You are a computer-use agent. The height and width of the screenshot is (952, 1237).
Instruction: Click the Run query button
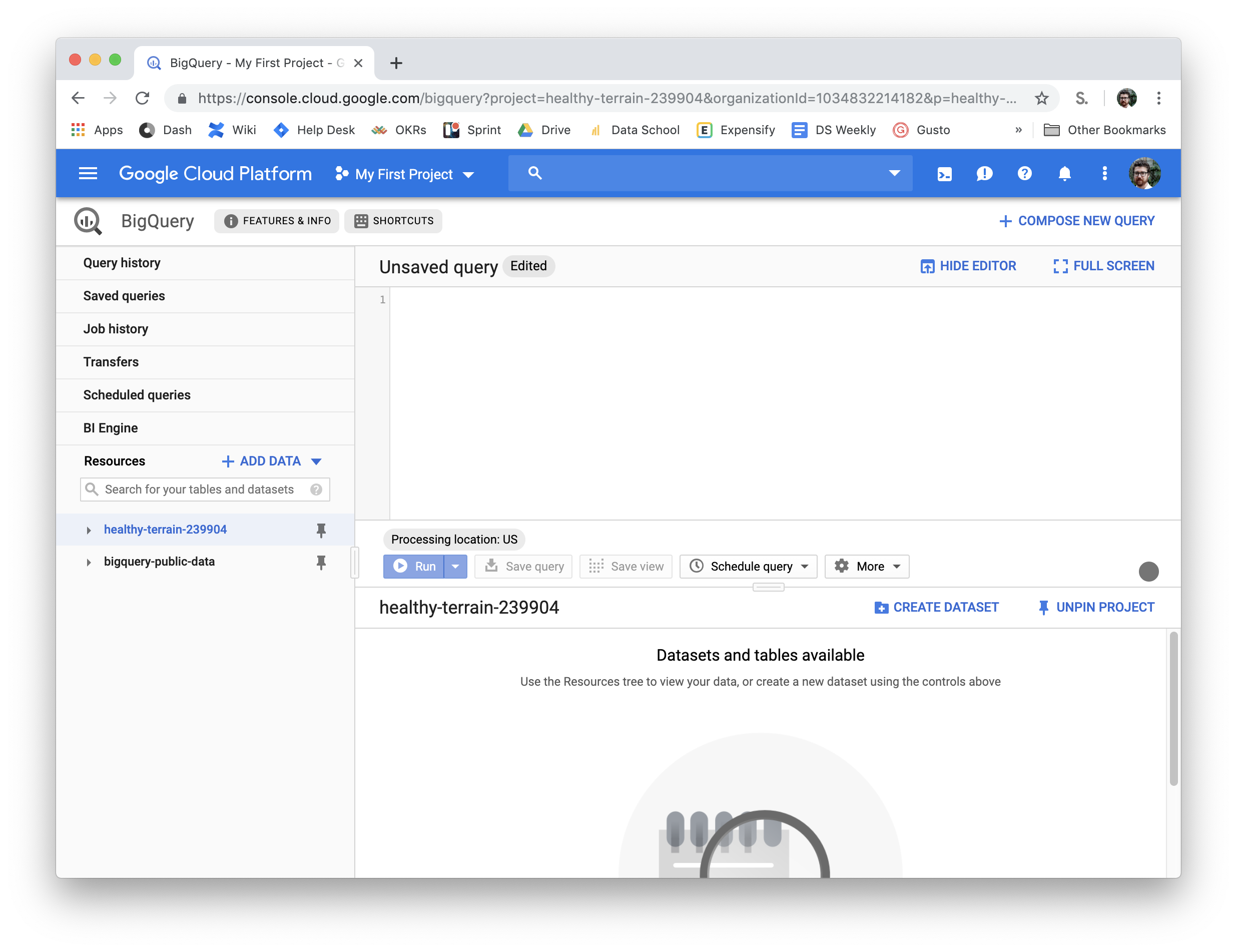tap(414, 567)
